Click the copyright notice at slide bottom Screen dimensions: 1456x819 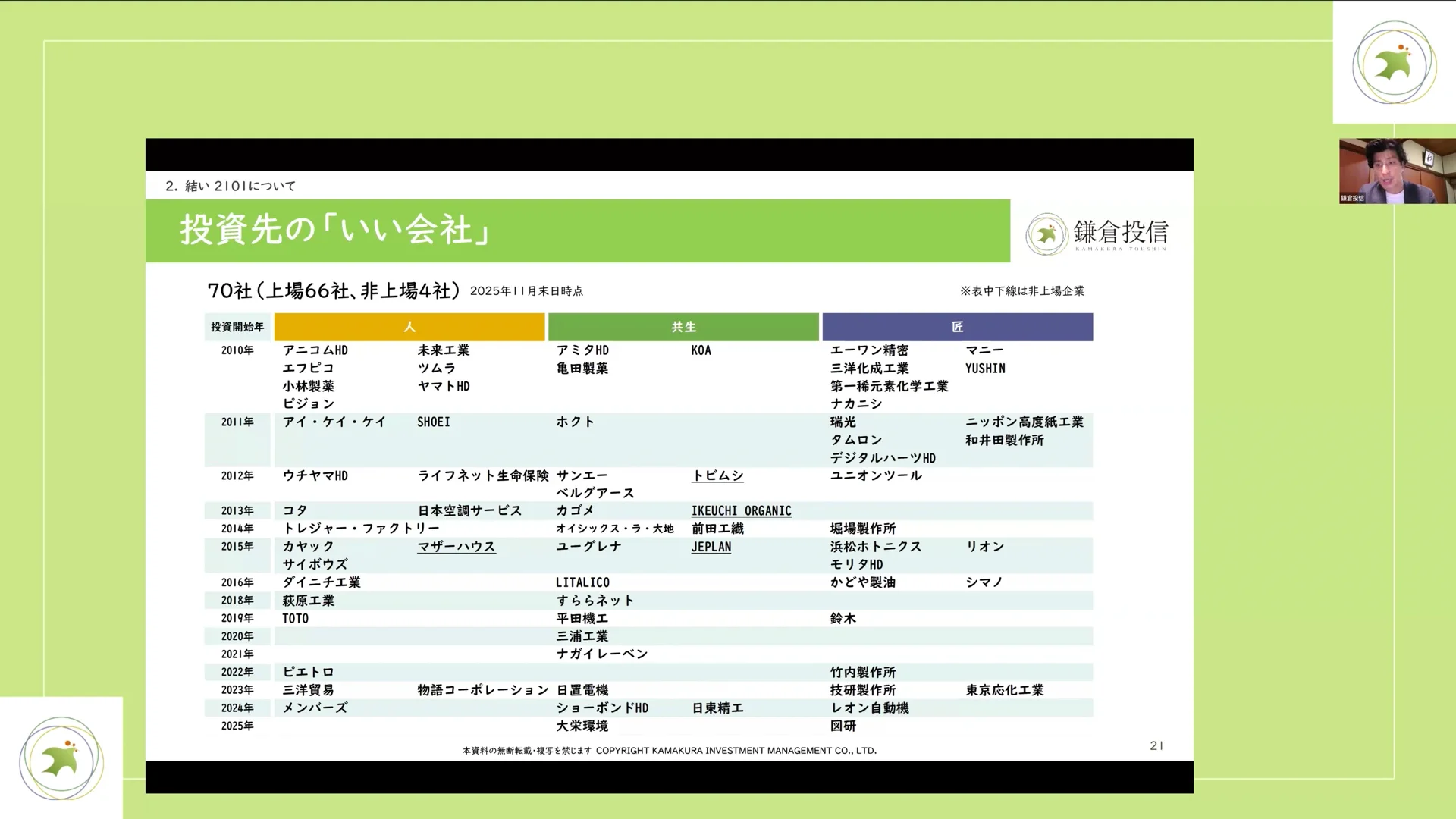670,751
